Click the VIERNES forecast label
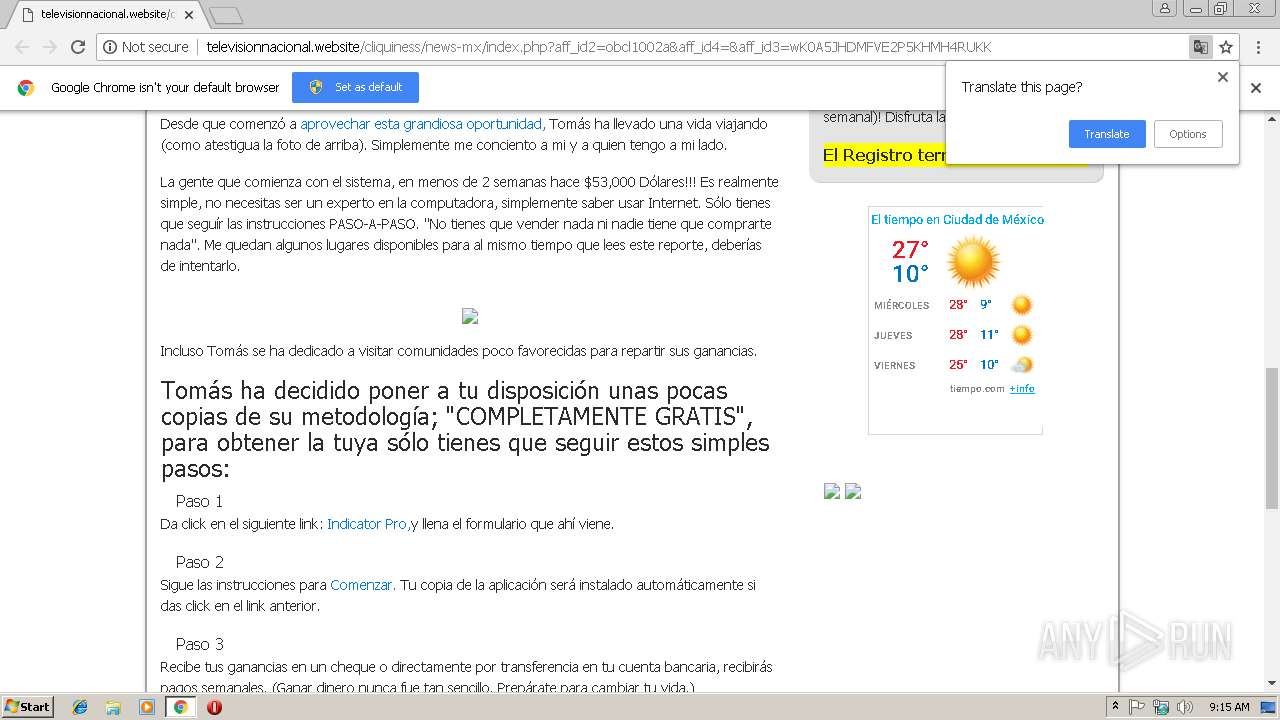This screenshot has height=720, width=1280. coord(895,365)
